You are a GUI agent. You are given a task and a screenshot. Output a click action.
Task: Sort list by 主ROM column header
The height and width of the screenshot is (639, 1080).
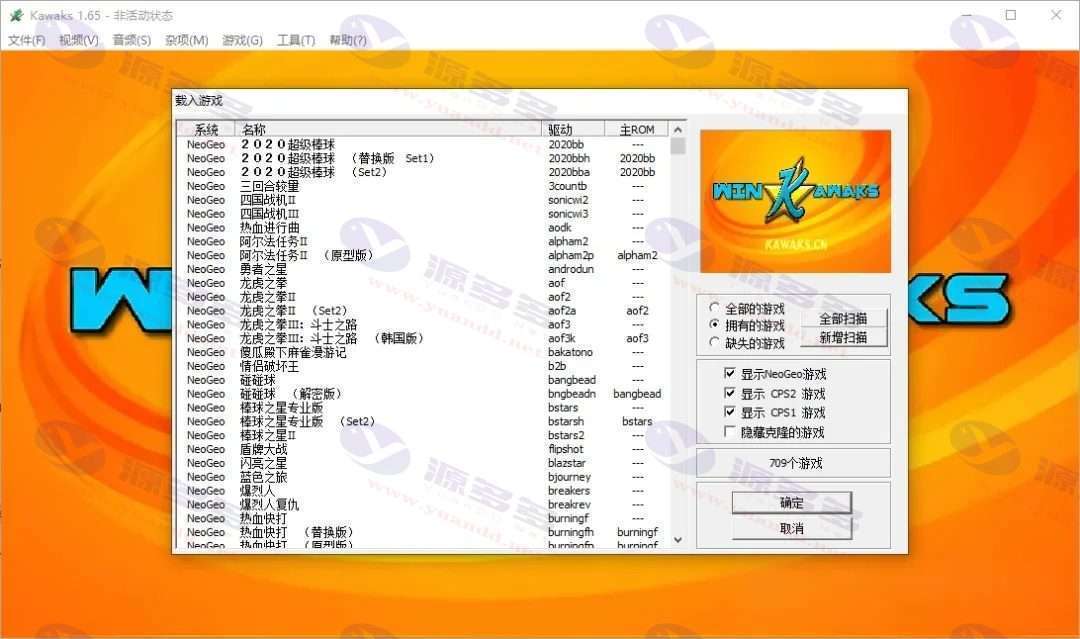pos(636,129)
